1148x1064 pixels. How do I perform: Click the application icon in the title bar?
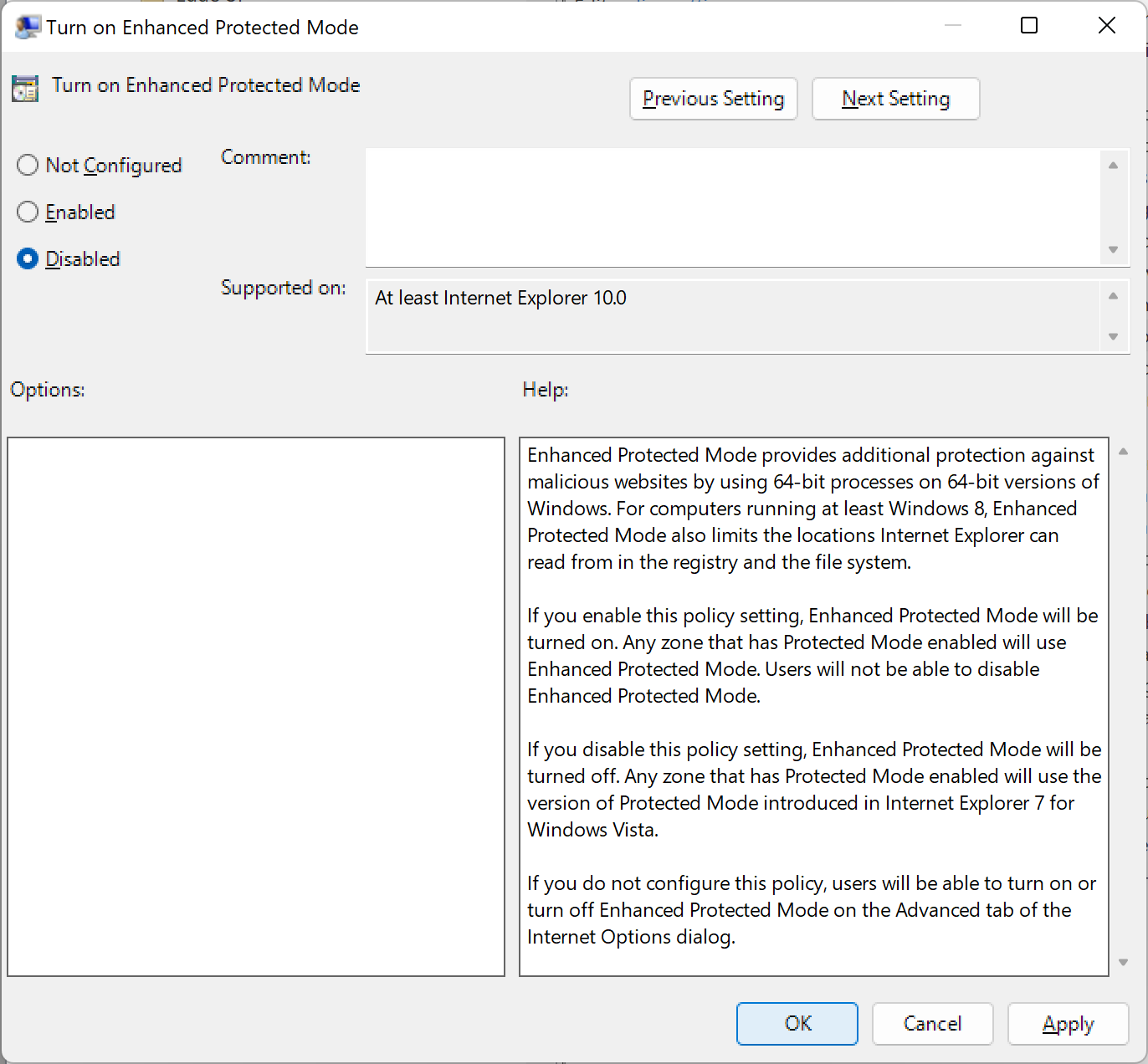point(26,26)
